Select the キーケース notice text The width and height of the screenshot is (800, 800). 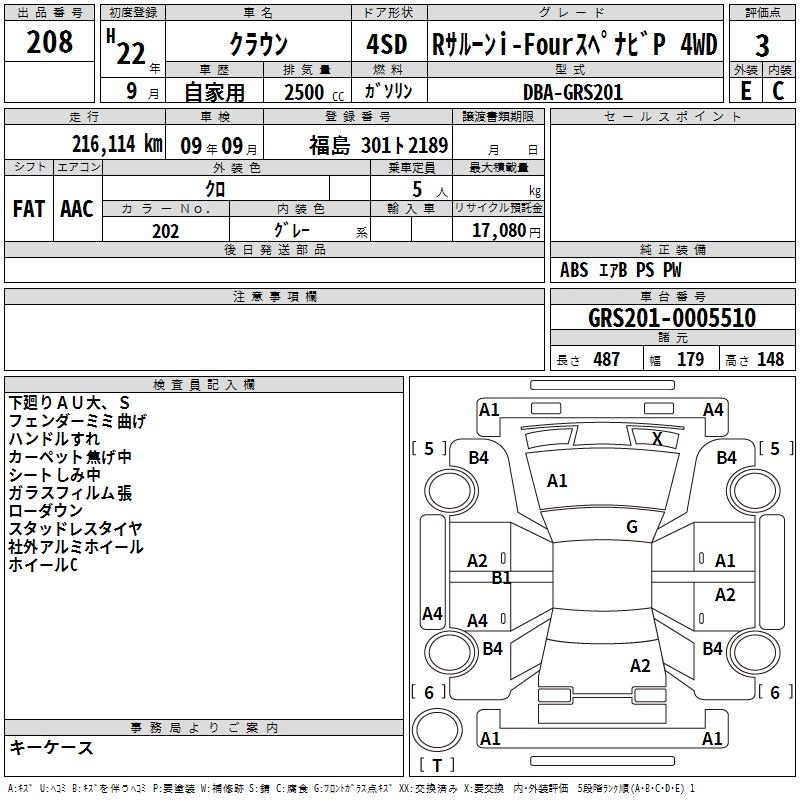coord(51,748)
